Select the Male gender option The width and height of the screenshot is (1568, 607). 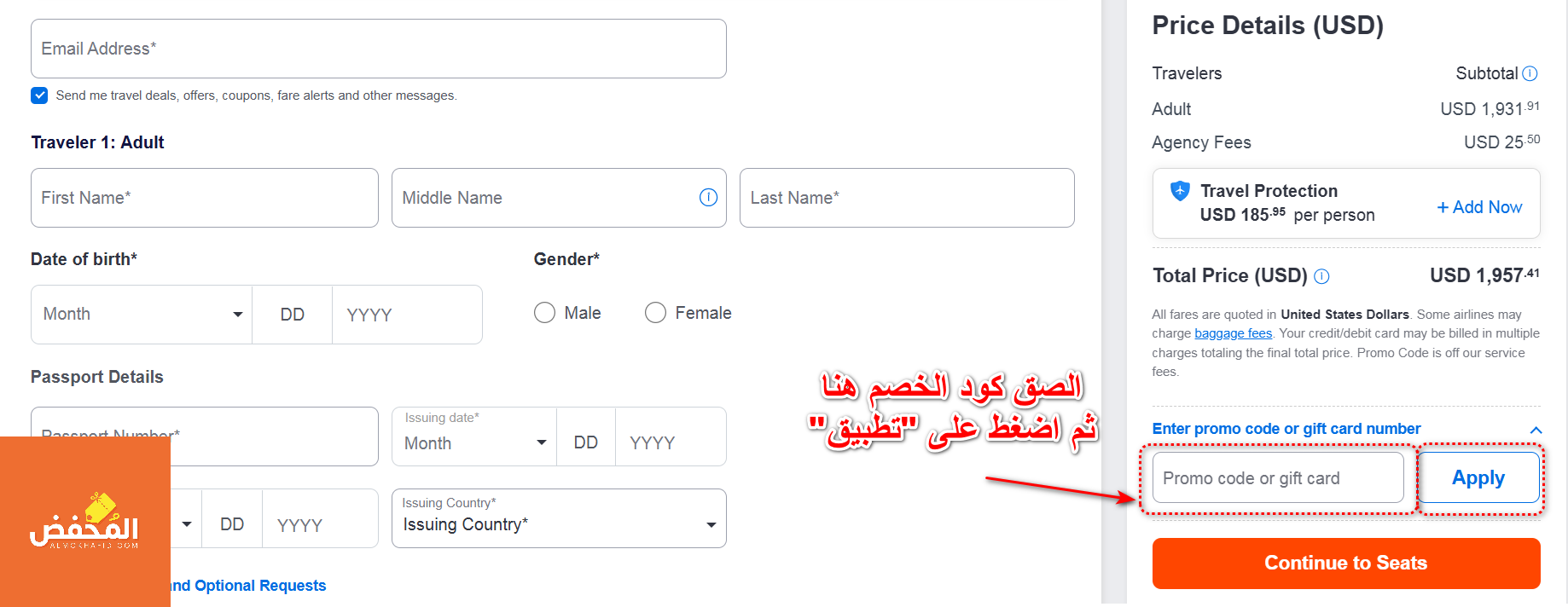coord(544,313)
